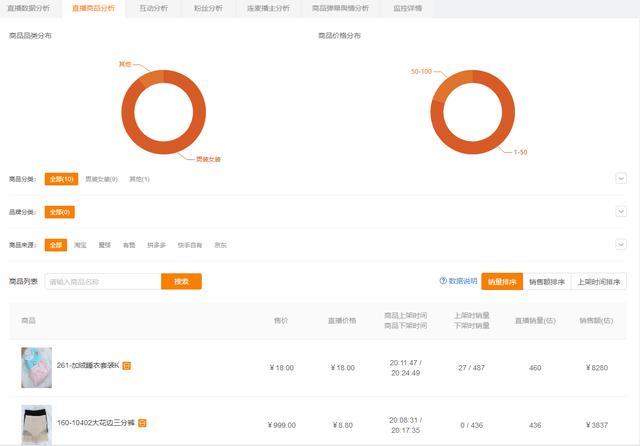Switch to the 直播数据分析 tab

tap(29, 8)
